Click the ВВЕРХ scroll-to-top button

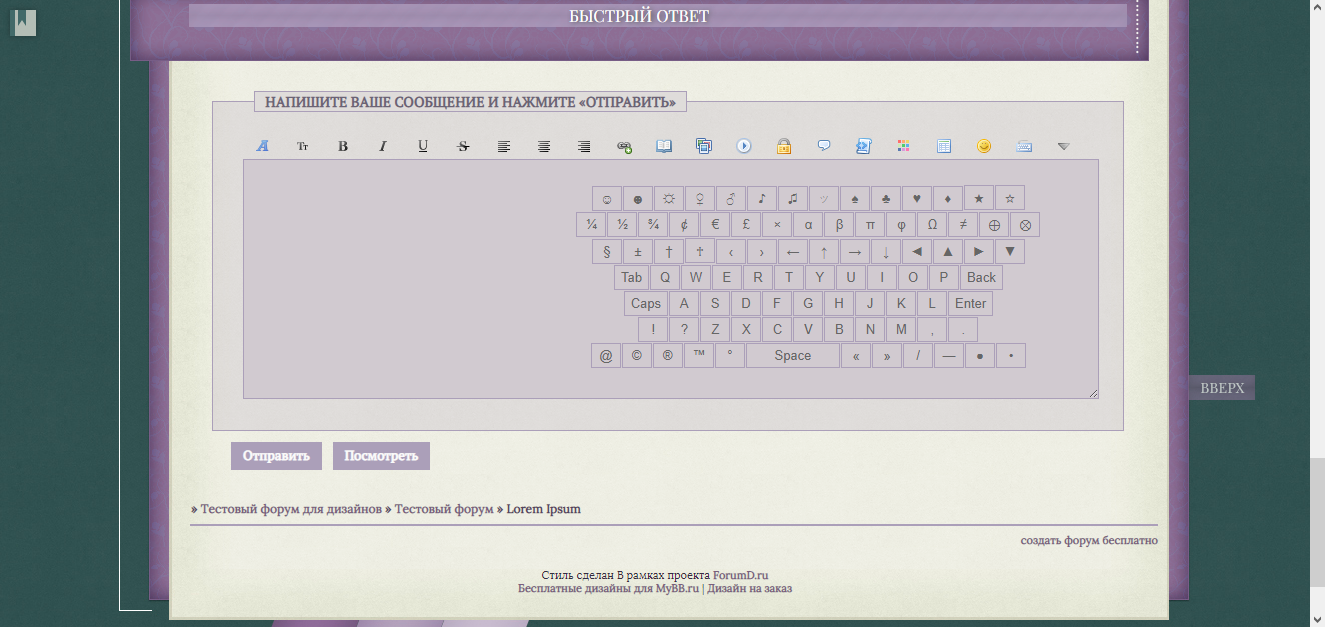tap(1222, 388)
